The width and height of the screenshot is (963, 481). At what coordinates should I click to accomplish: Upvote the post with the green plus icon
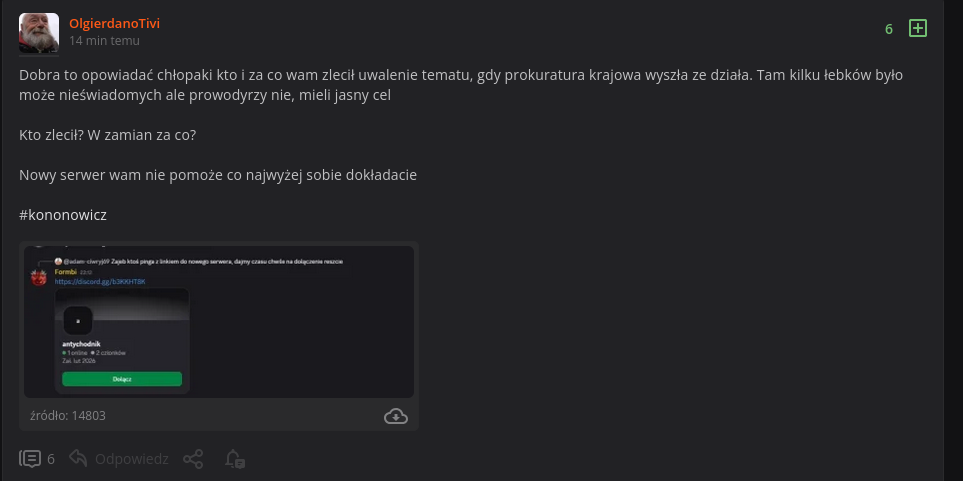[x=918, y=28]
